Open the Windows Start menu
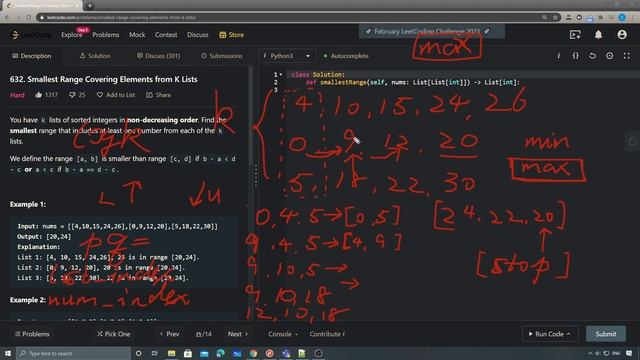This screenshot has width=640, height=360. pyautogui.click(x=8, y=353)
